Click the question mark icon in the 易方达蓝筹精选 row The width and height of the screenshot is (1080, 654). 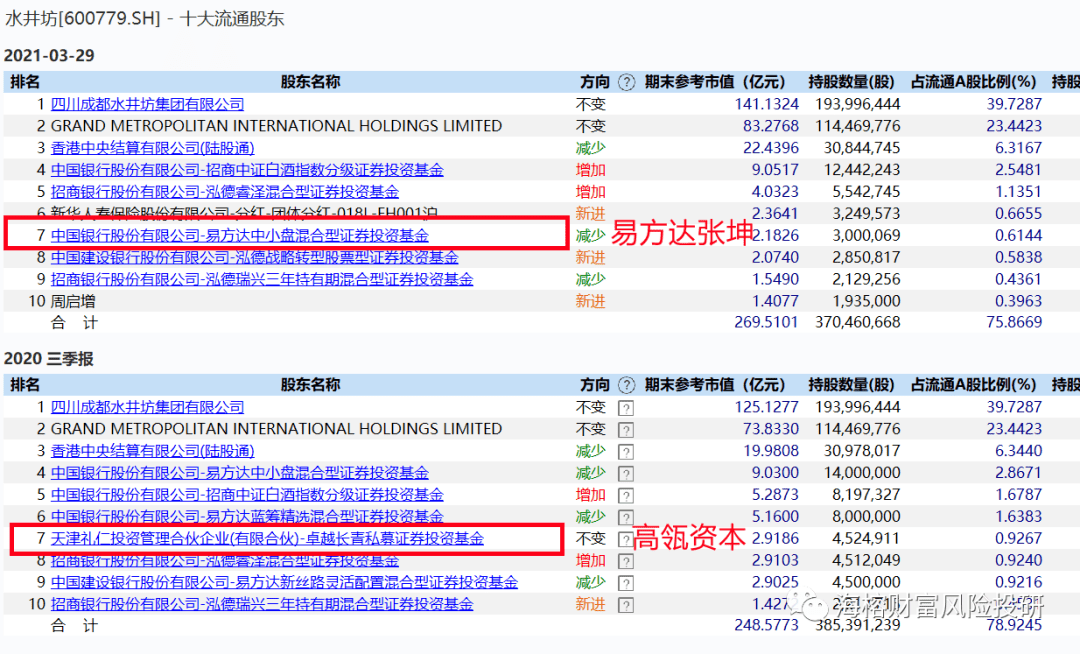[625, 518]
